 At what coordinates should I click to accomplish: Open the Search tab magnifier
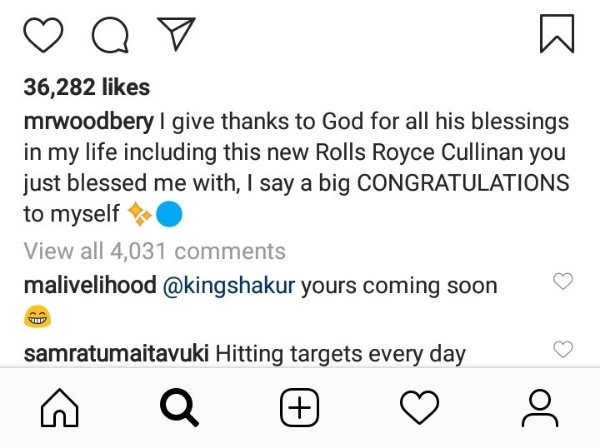[179, 408]
